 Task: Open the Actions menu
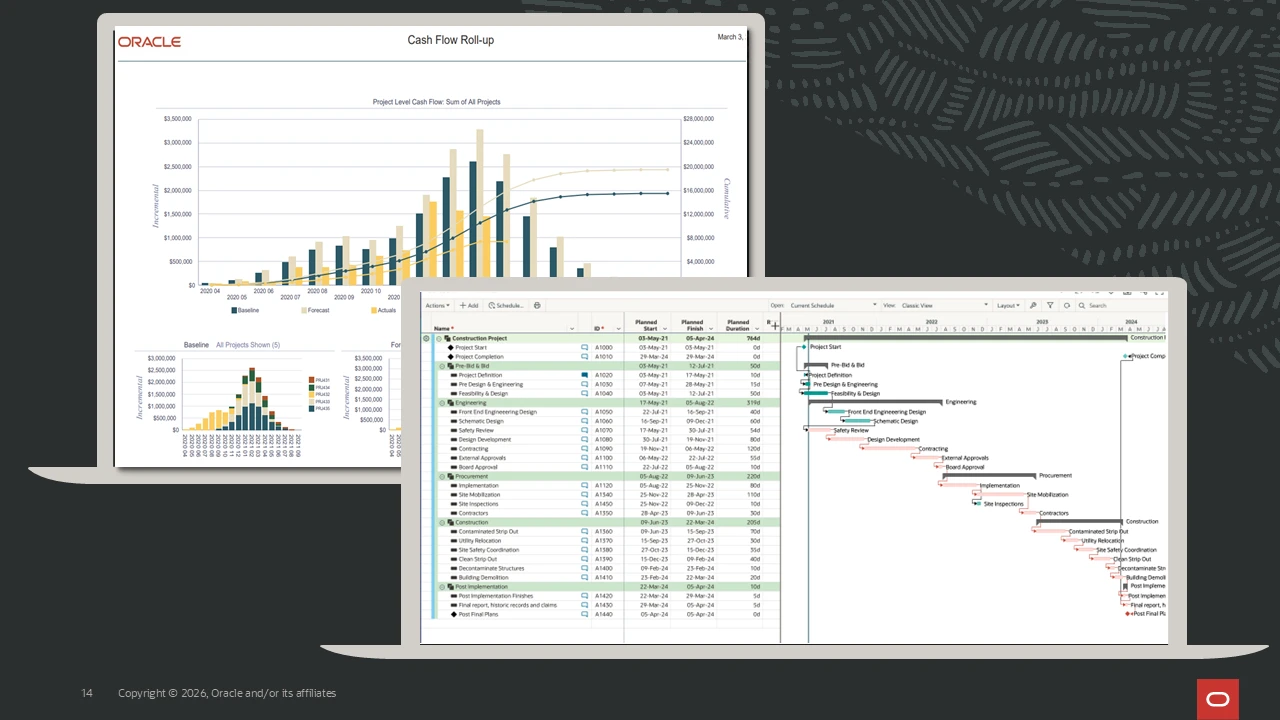click(437, 305)
